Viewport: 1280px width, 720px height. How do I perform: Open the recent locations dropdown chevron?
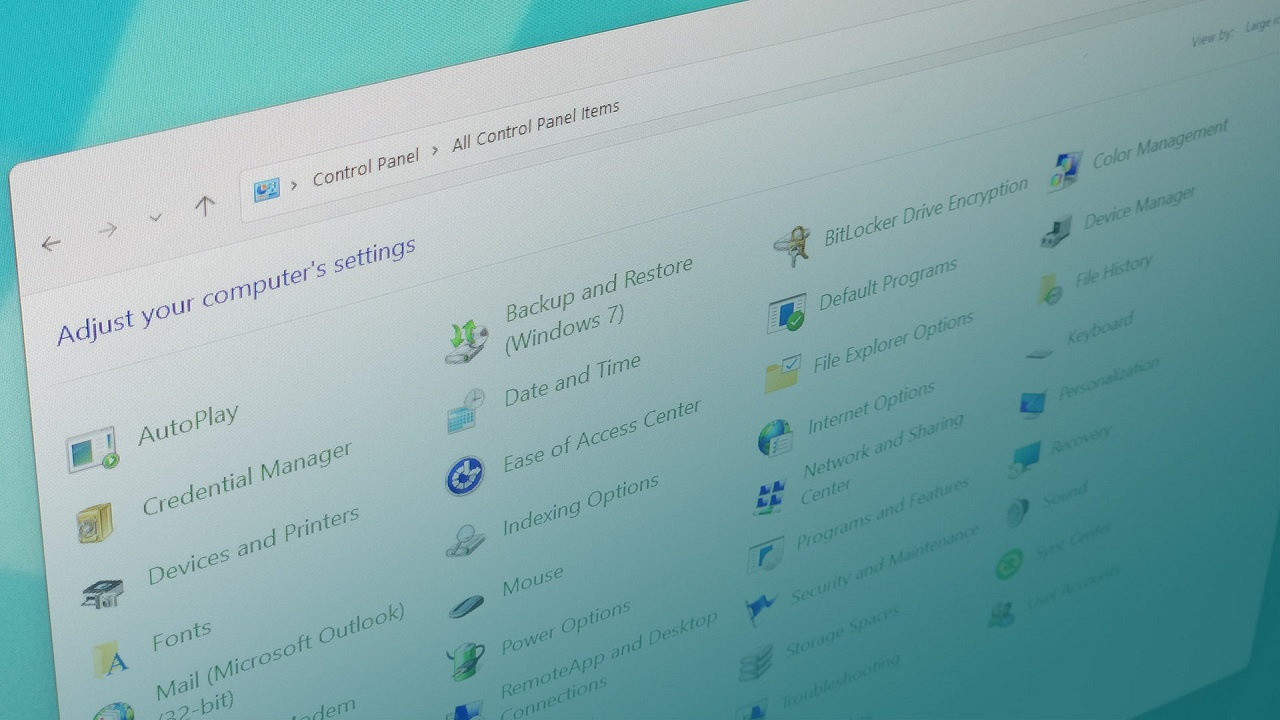(x=156, y=217)
